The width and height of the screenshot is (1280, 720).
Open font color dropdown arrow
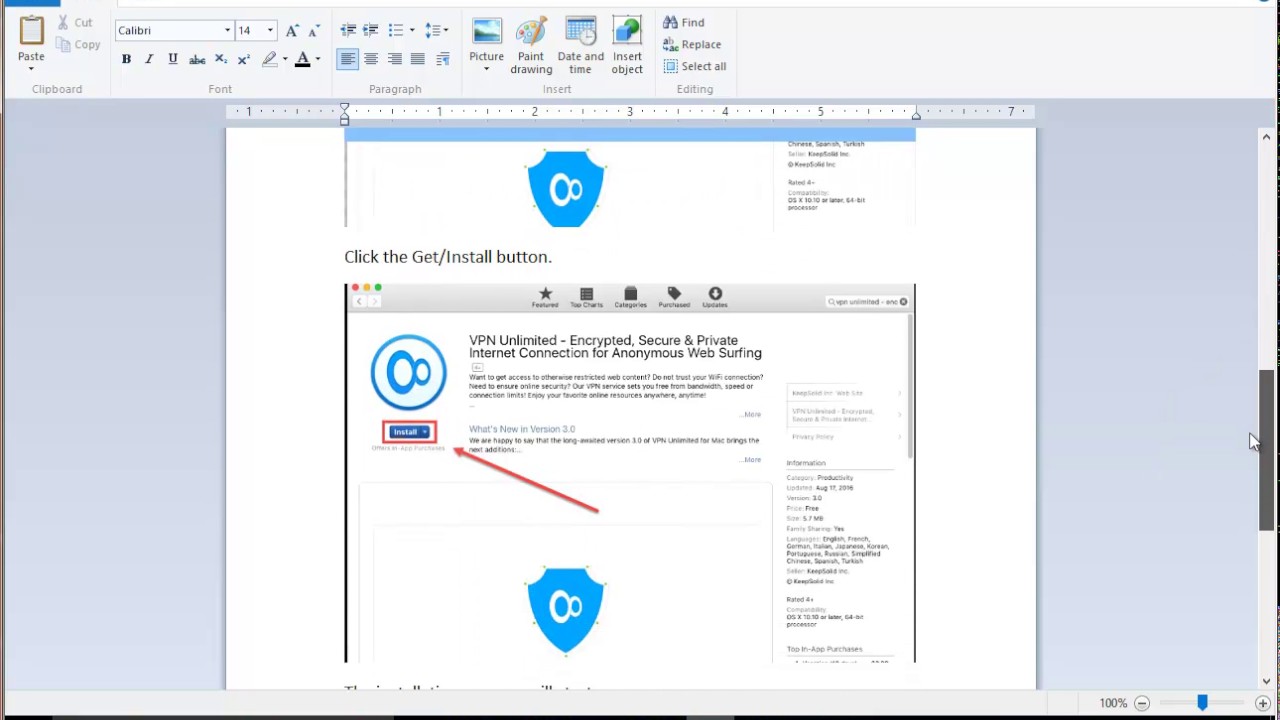318,60
